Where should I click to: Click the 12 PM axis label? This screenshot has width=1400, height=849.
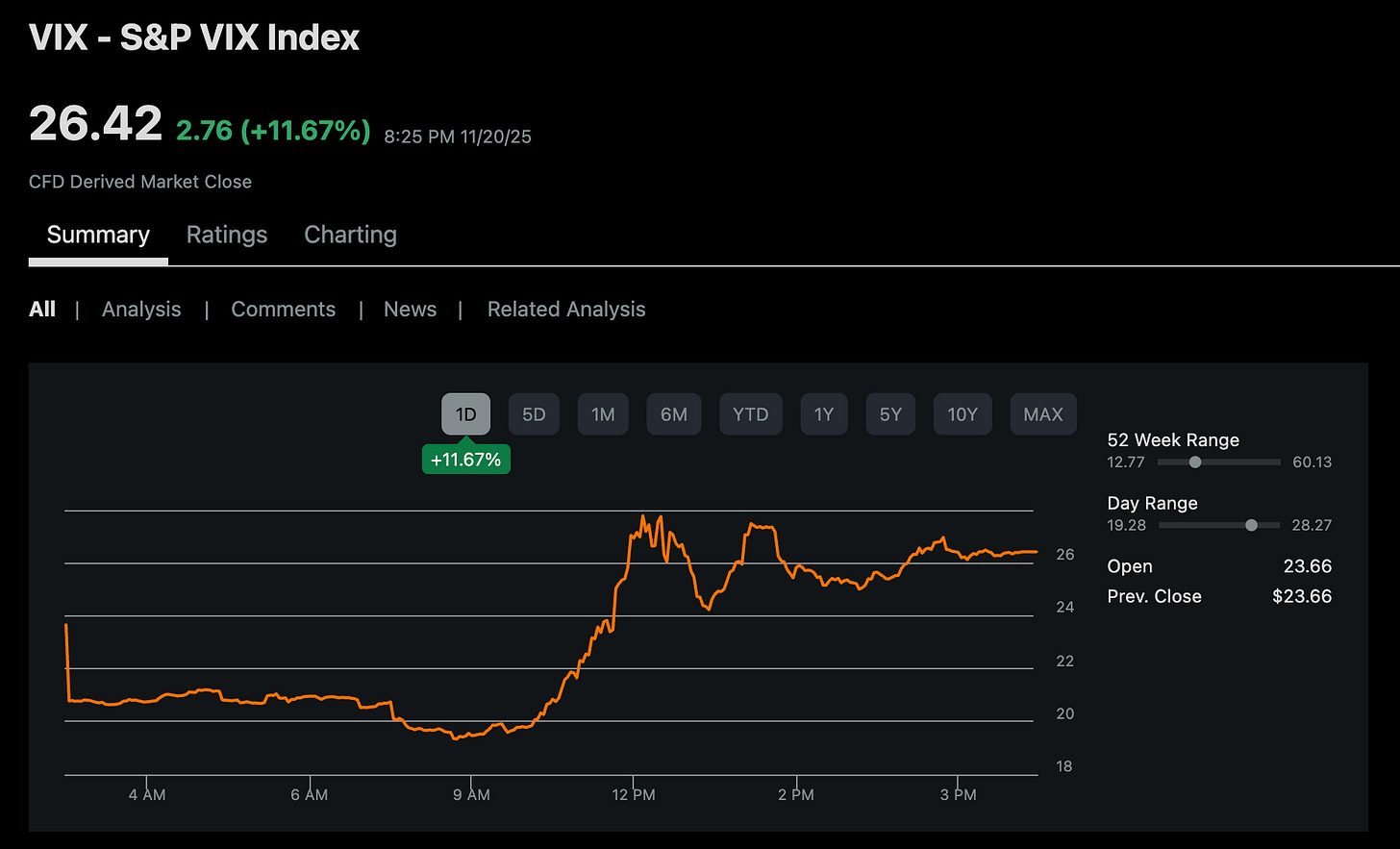(x=634, y=795)
